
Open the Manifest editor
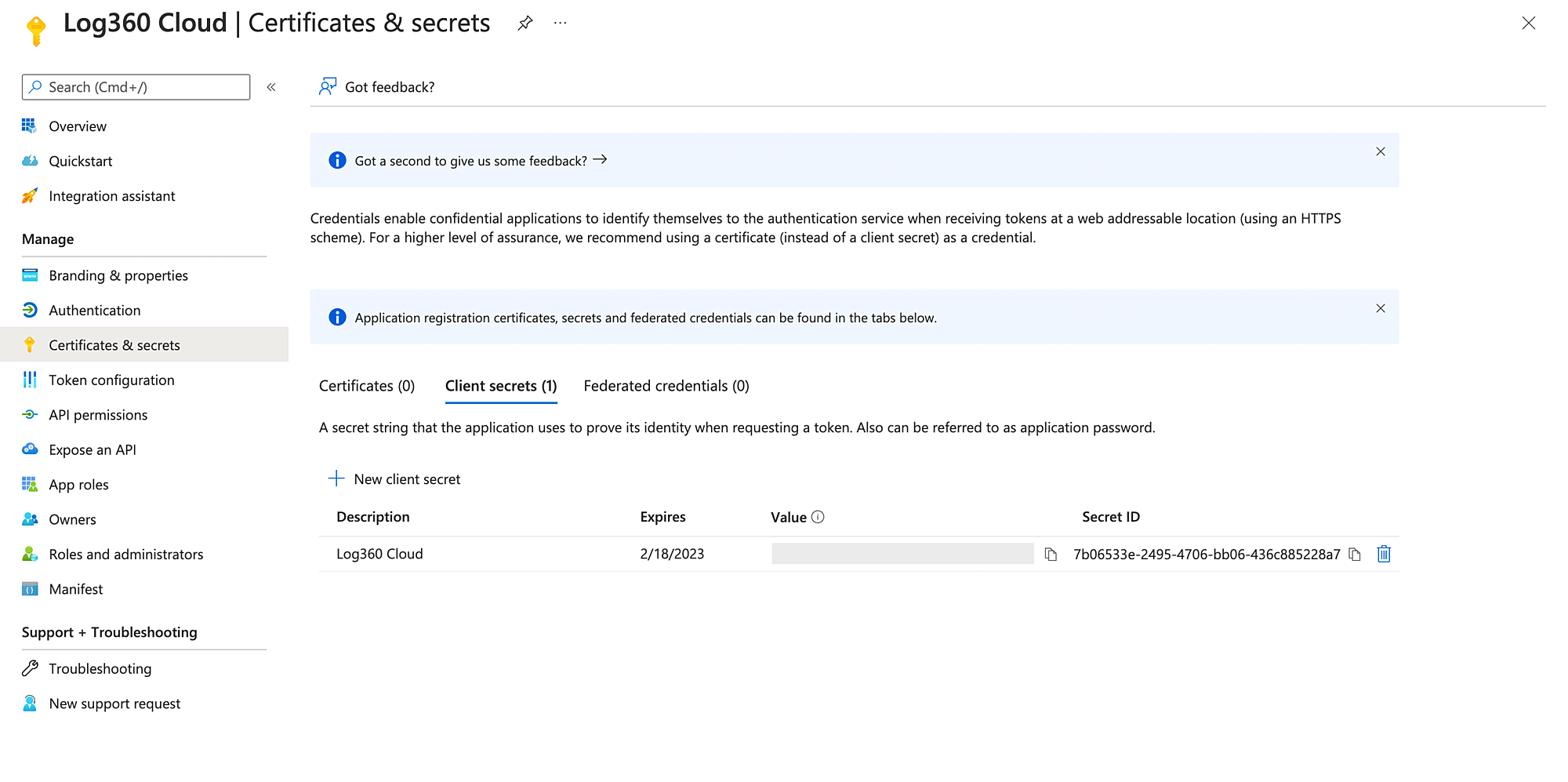(x=75, y=589)
